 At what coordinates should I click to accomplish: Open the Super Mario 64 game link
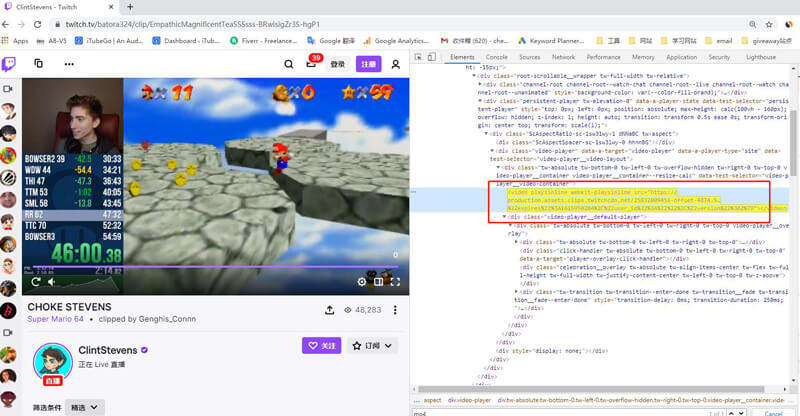55,319
